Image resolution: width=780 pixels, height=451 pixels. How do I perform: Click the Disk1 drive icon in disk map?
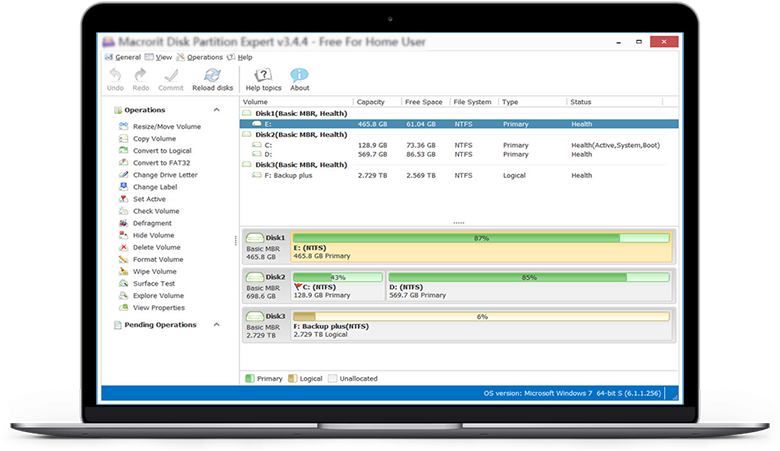(x=255, y=238)
